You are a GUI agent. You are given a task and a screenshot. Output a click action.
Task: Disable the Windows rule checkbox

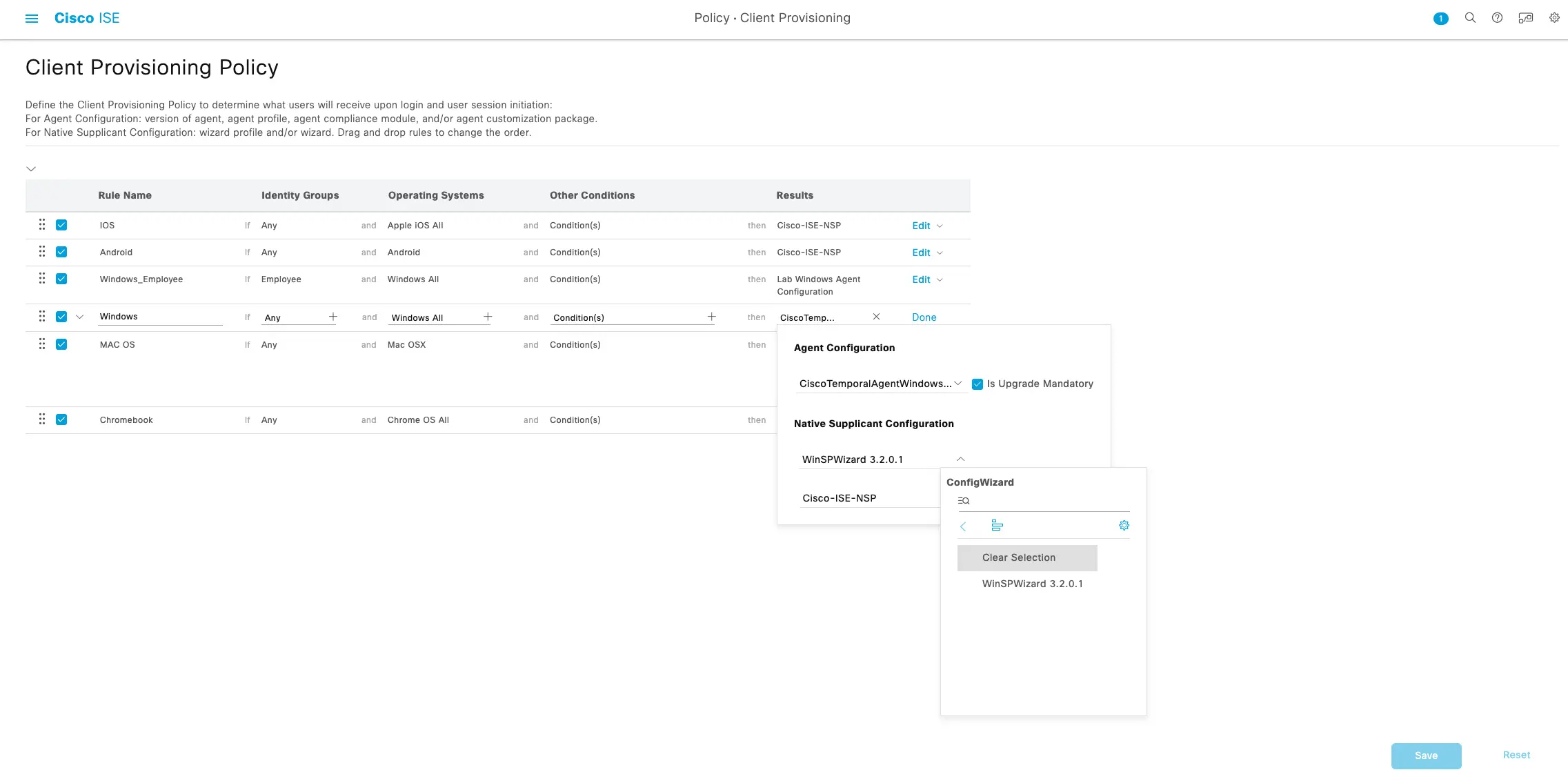tap(61, 317)
